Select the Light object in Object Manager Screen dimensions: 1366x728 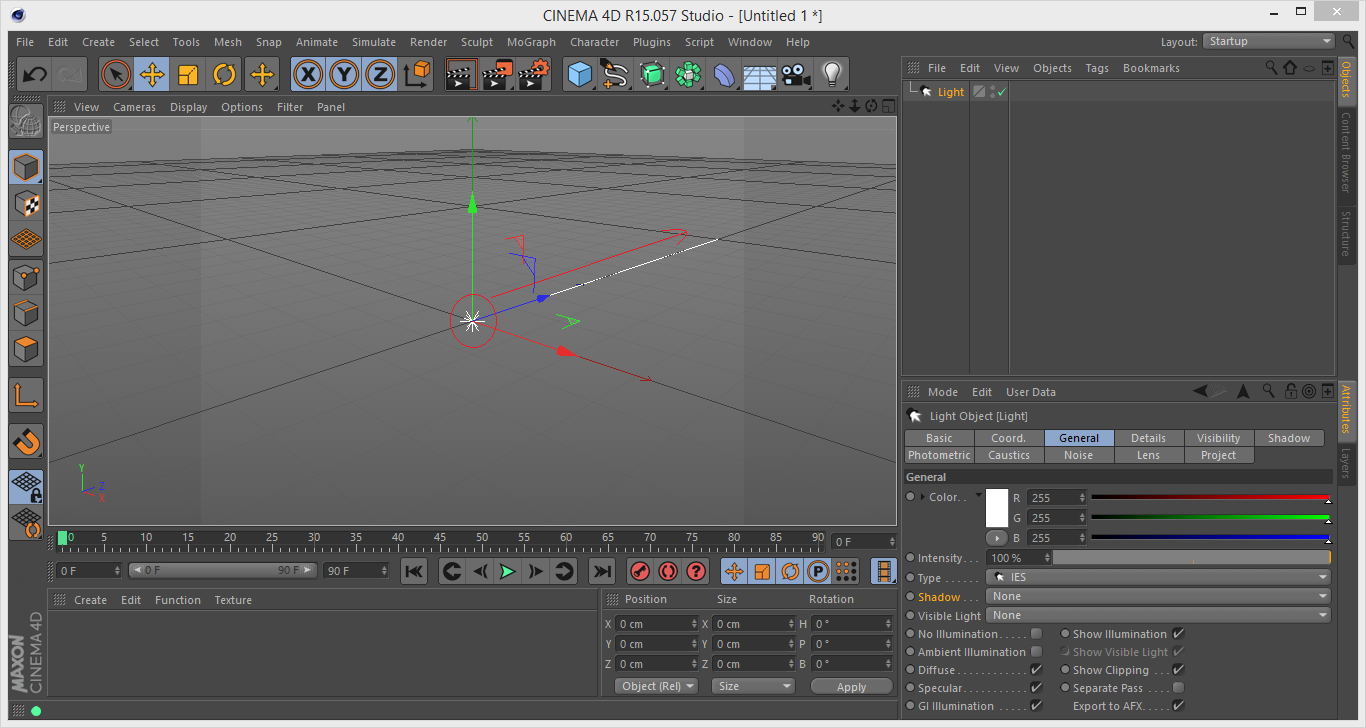click(x=950, y=92)
